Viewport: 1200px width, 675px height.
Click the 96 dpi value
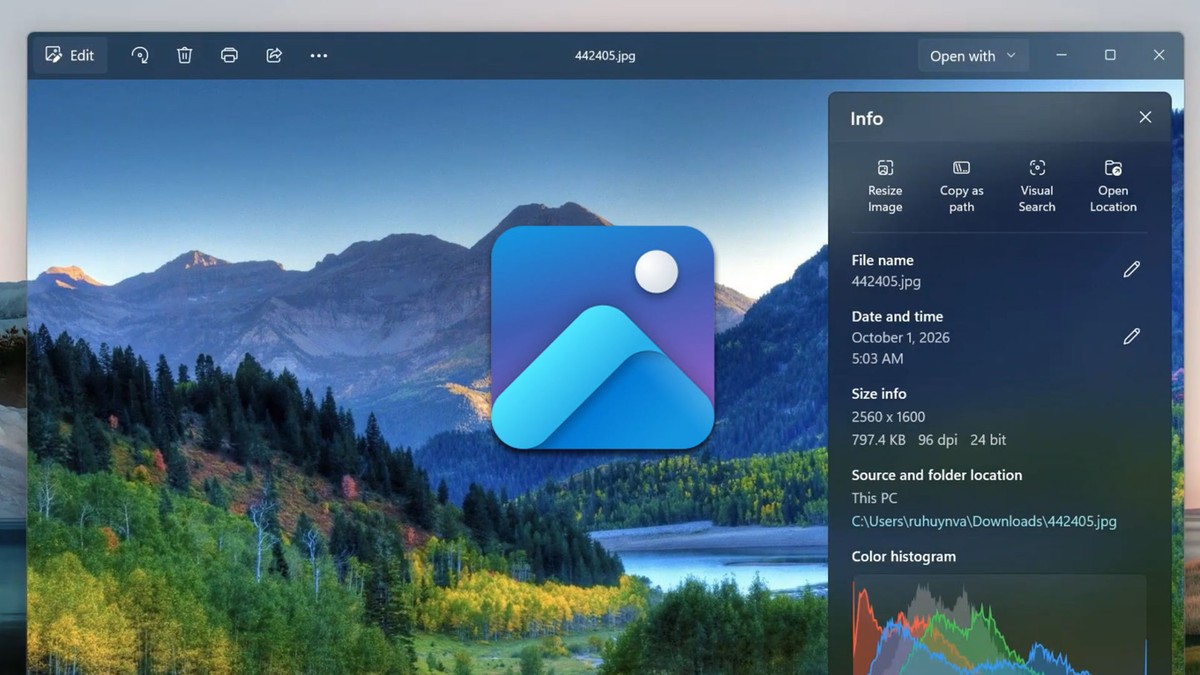pos(937,440)
